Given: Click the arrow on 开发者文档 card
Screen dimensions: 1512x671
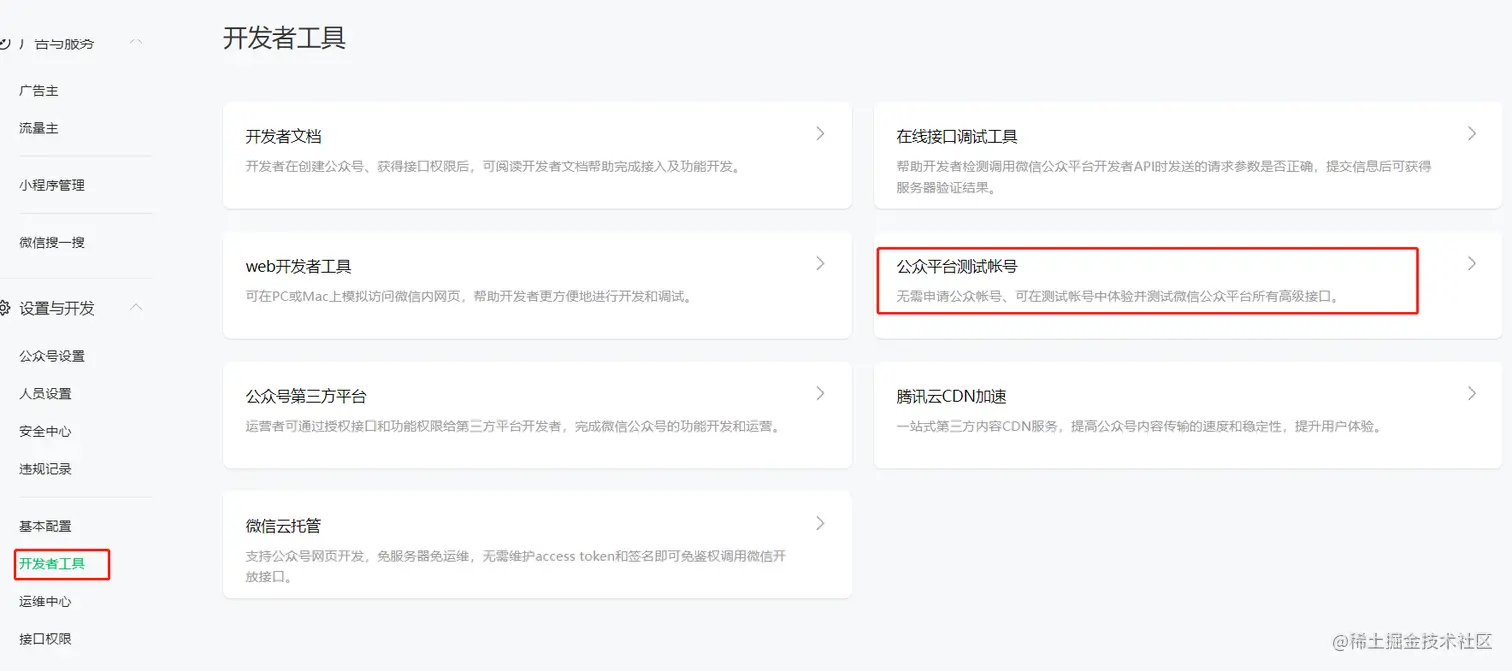Looking at the screenshot, I should (x=820, y=133).
